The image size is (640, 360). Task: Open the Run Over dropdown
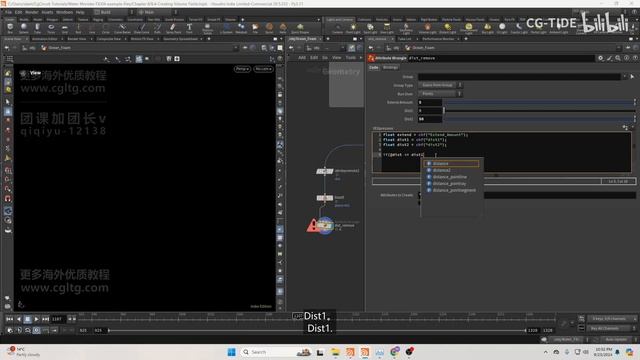point(440,93)
